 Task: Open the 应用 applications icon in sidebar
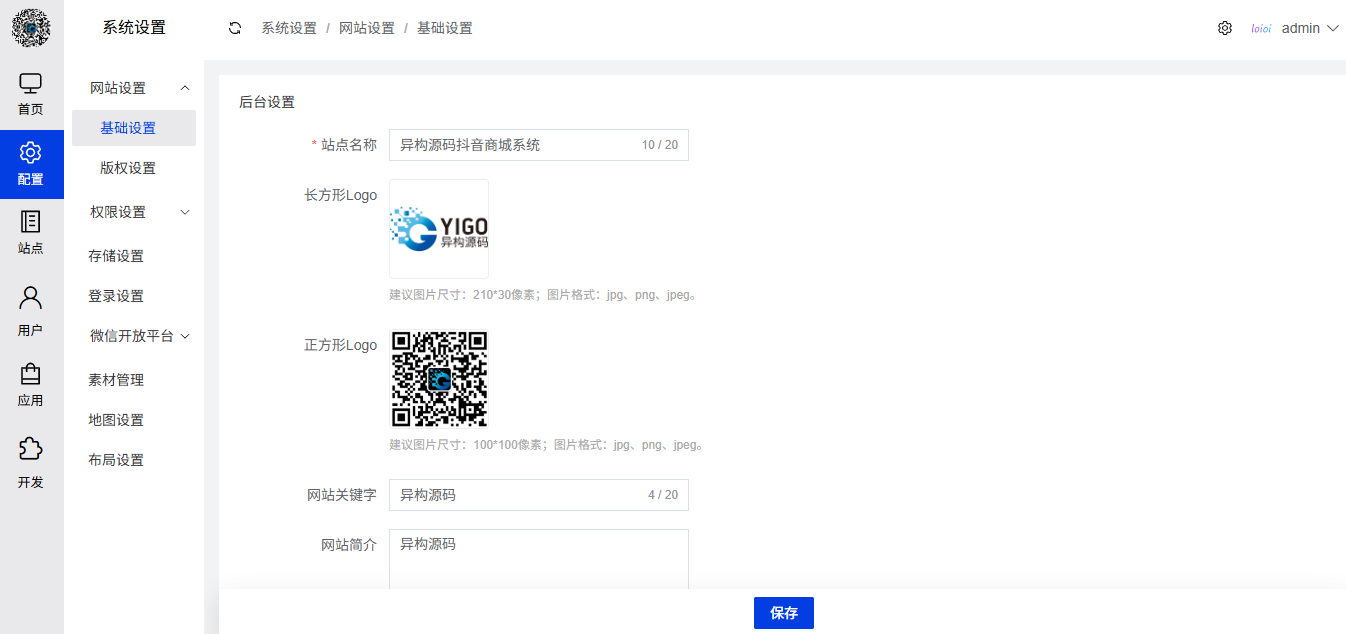click(x=30, y=383)
